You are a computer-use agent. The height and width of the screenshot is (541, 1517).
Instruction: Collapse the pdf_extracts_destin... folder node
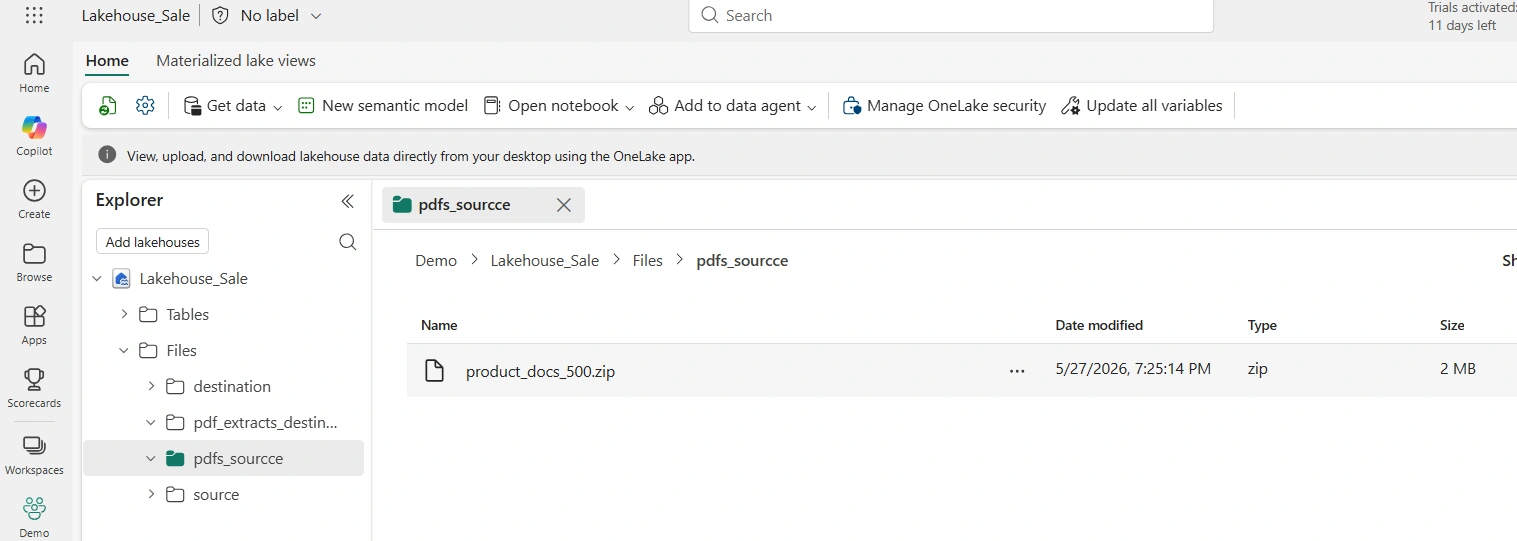tap(151, 423)
